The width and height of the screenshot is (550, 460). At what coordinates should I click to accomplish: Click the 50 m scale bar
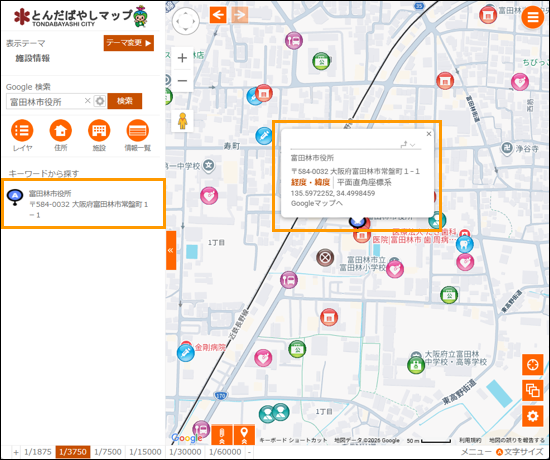(429, 440)
